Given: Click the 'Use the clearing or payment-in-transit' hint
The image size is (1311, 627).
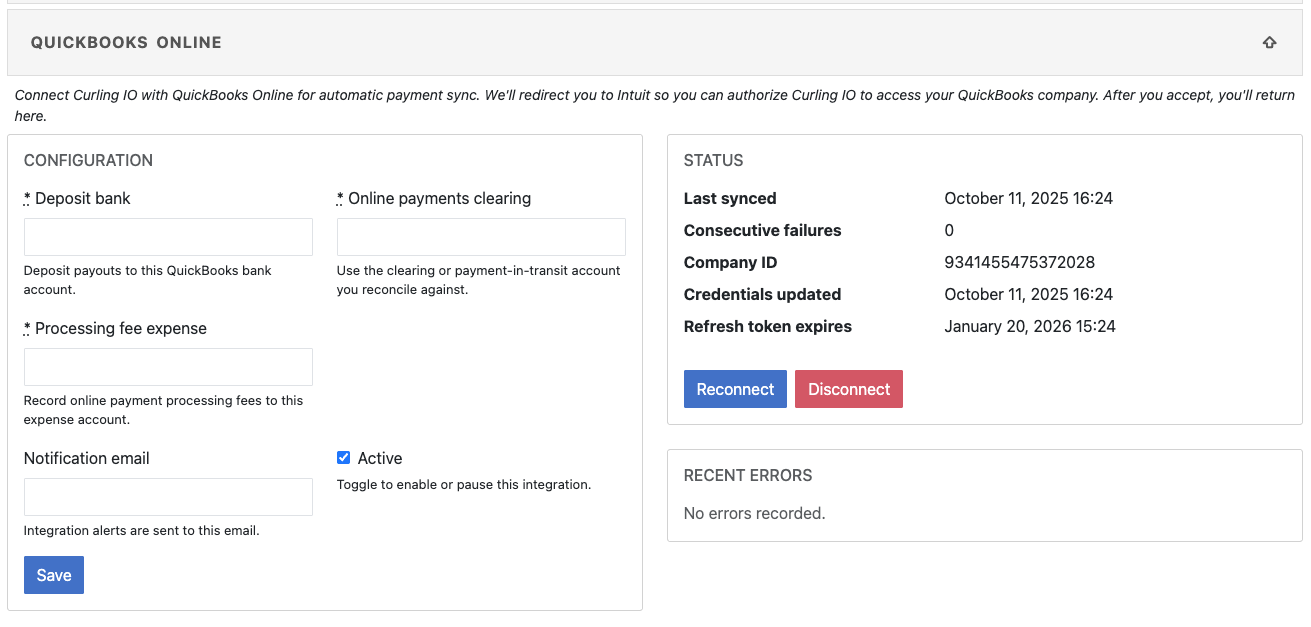Looking at the screenshot, I should pyautogui.click(x=479, y=280).
